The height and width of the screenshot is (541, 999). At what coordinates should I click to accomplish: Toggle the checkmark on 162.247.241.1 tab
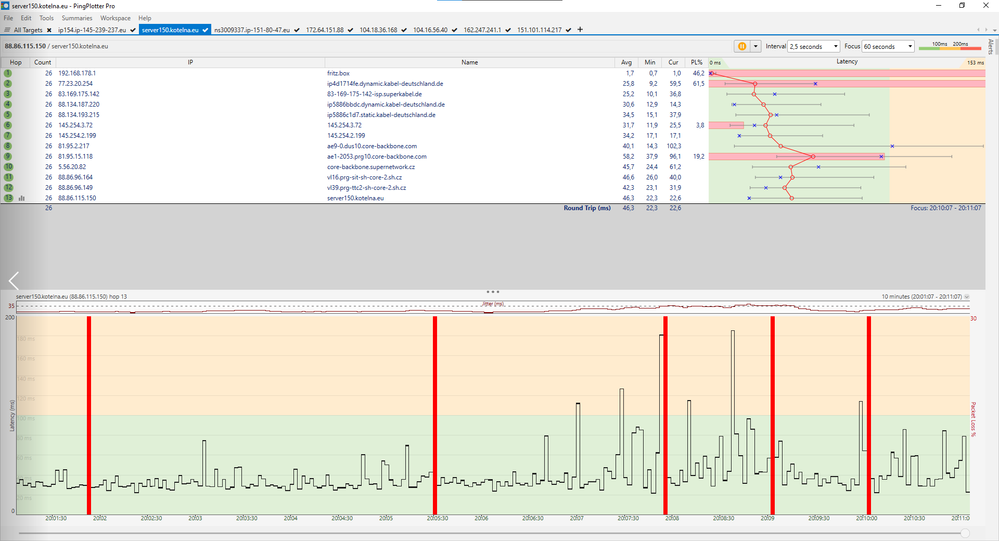(508, 30)
